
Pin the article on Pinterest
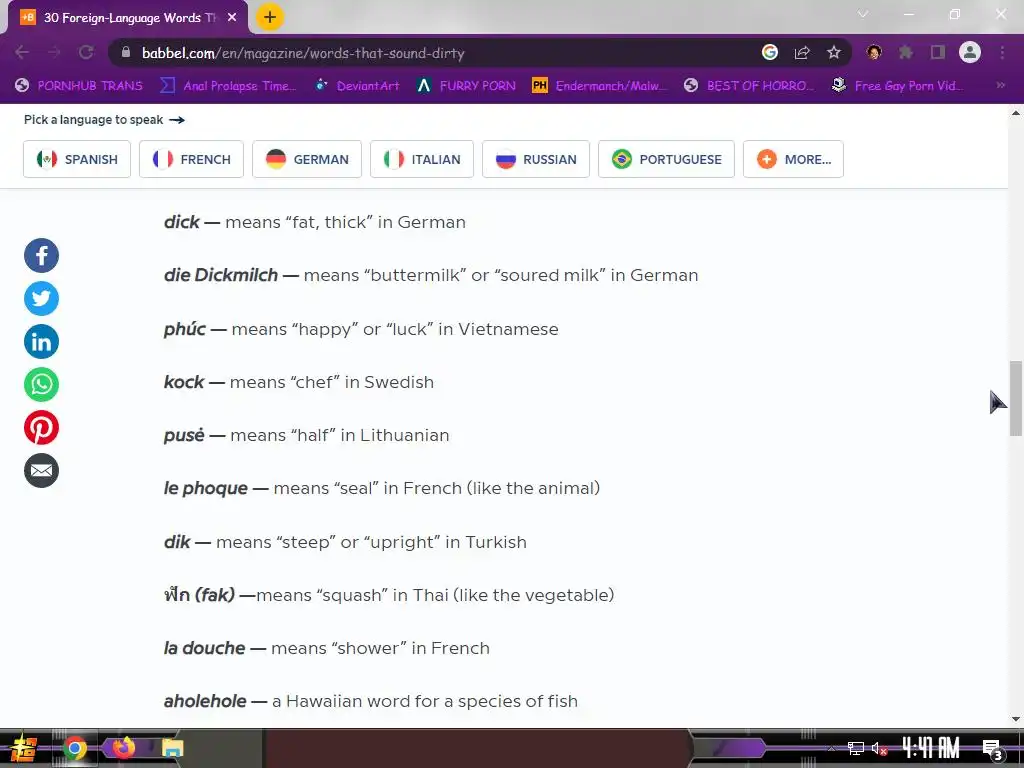41,428
